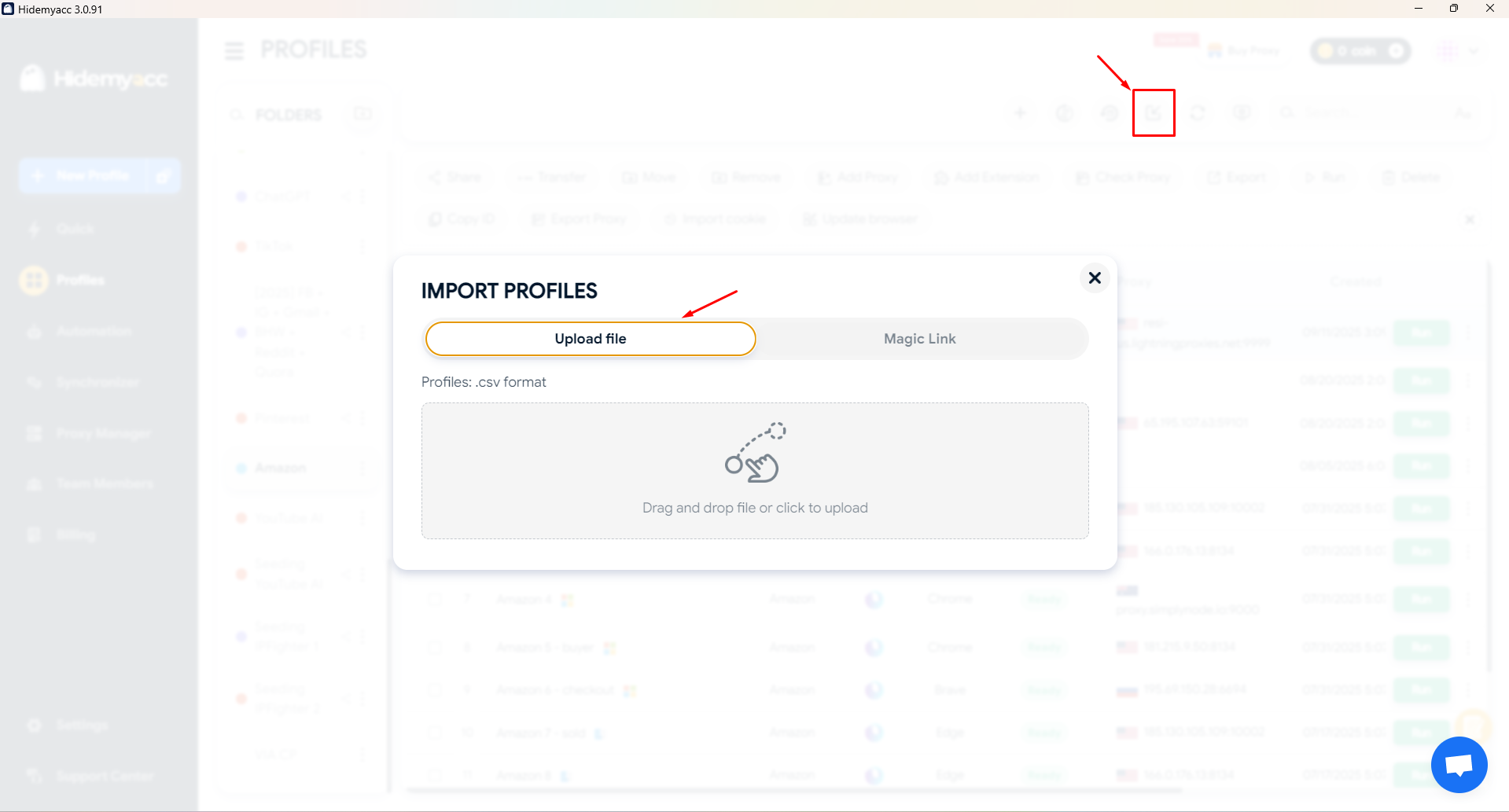
Task: Open the live chat support bubble
Action: [1459, 765]
